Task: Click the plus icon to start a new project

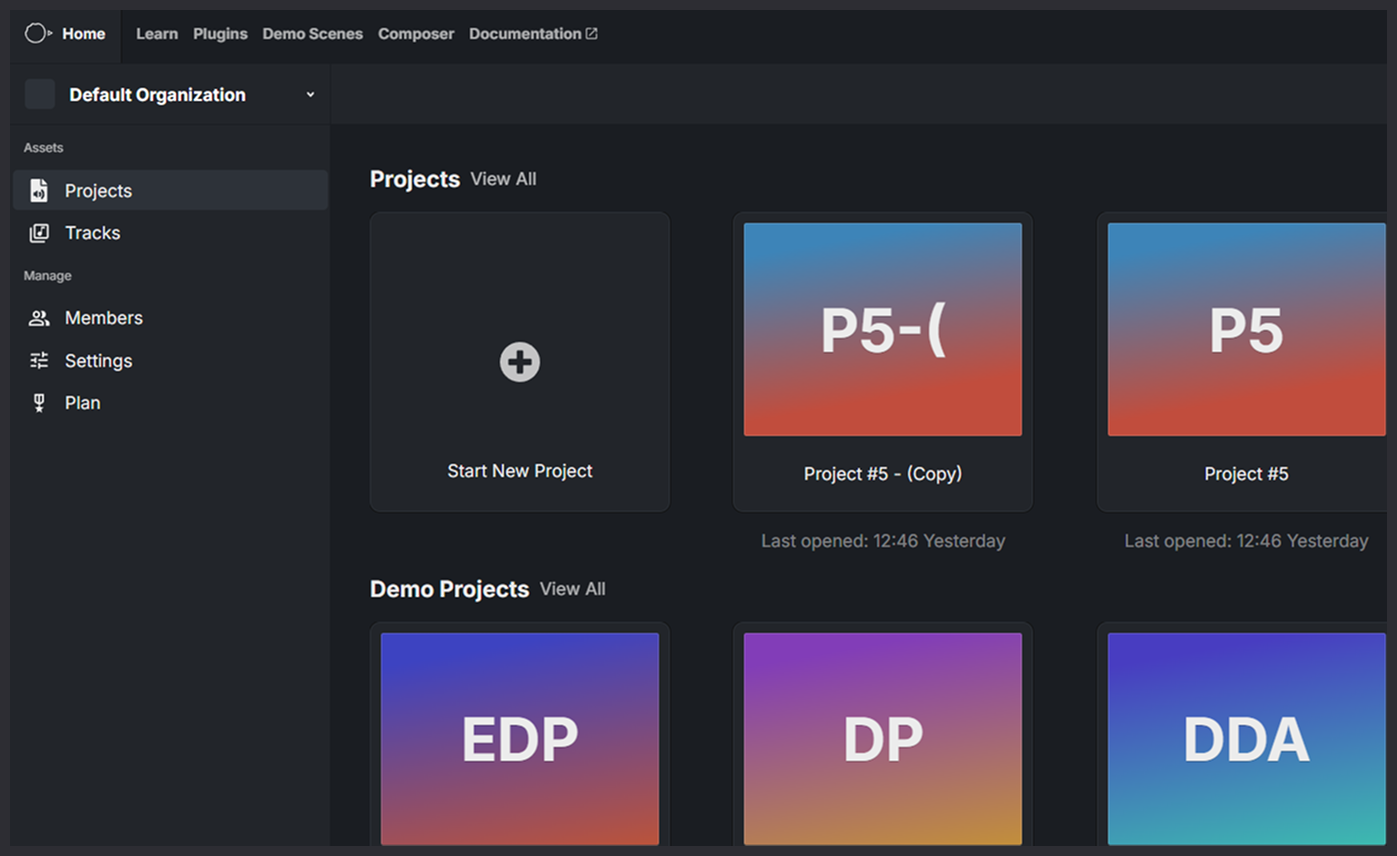Action: pyautogui.click(x=519, y=362)
